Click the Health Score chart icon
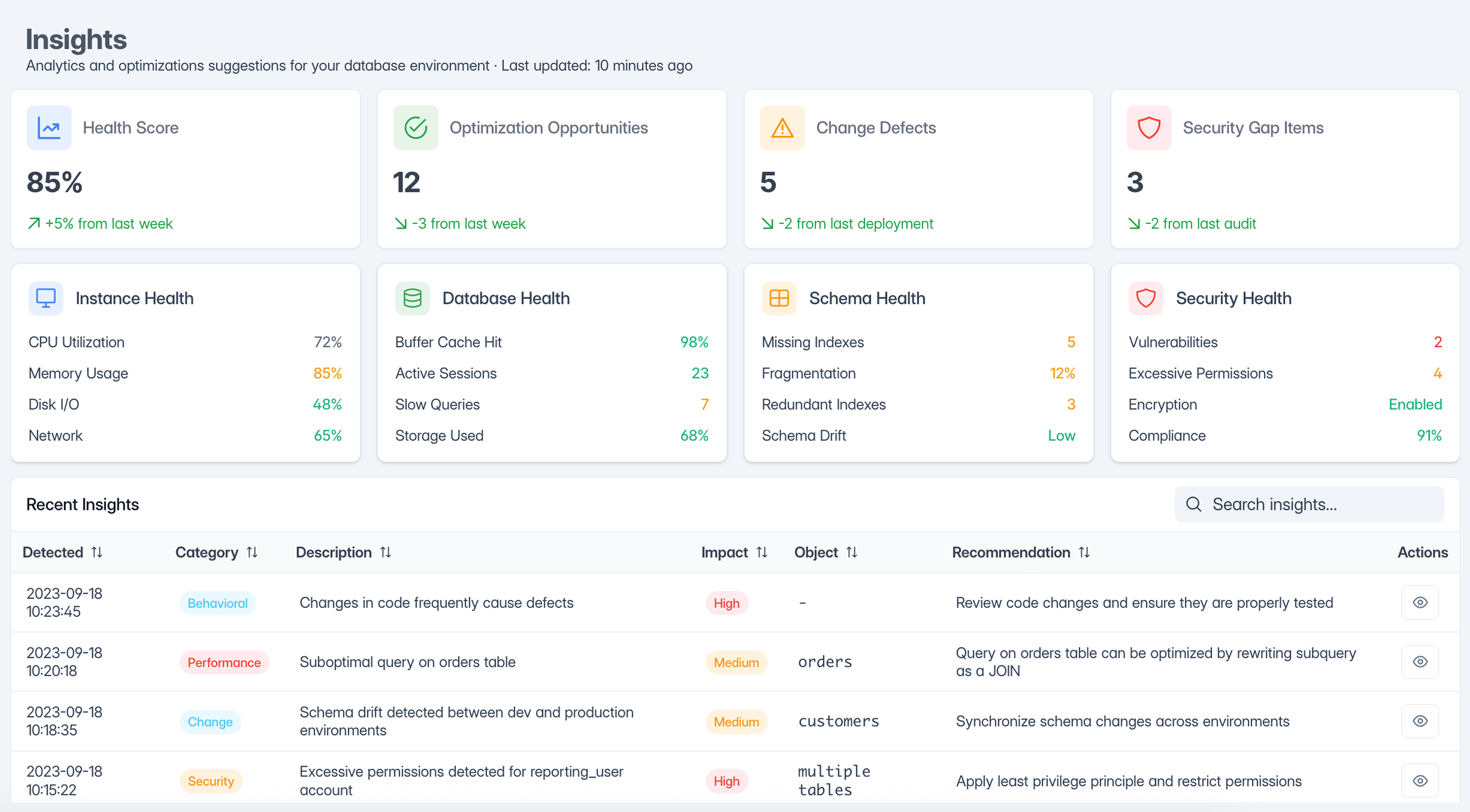This screenshot has width=1470, height=812. [49, 128]
